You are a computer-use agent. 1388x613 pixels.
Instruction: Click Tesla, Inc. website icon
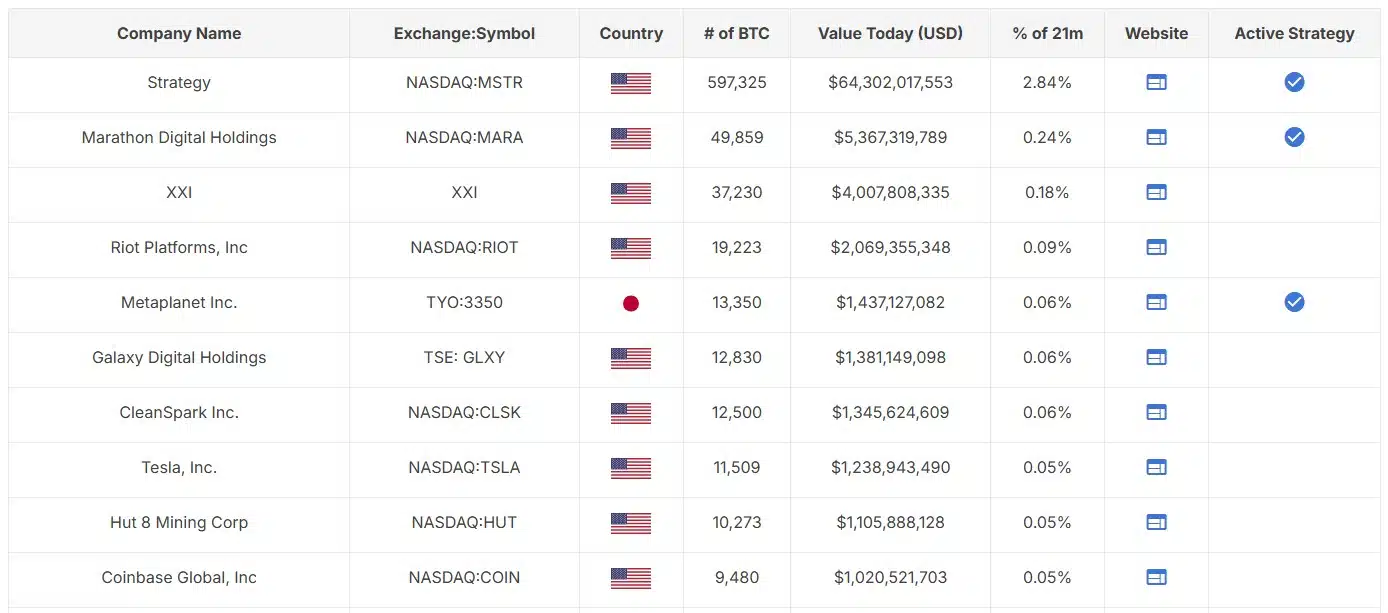(1156, 467)
